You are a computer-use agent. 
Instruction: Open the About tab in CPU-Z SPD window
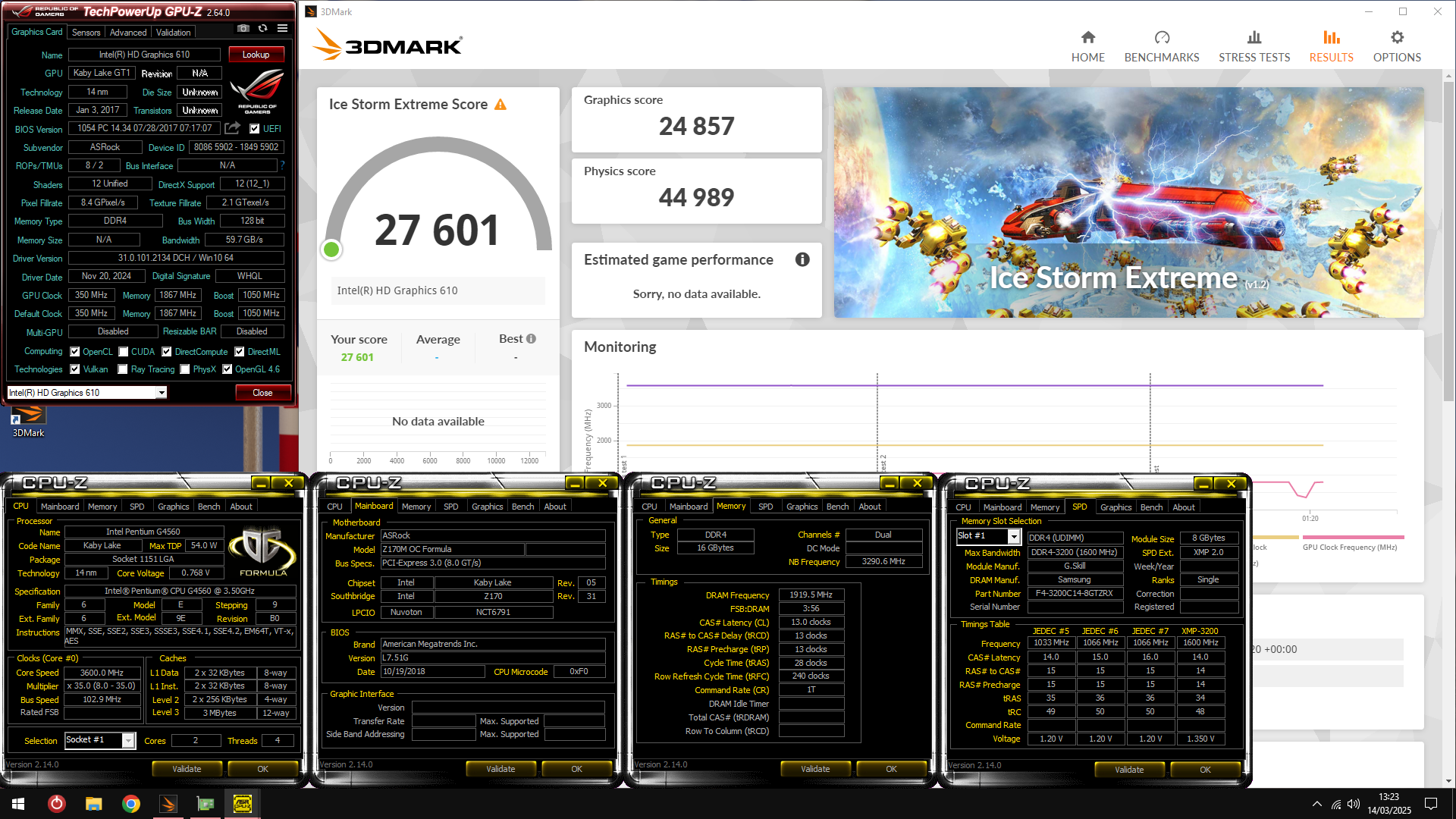(x=1183, y=507)
